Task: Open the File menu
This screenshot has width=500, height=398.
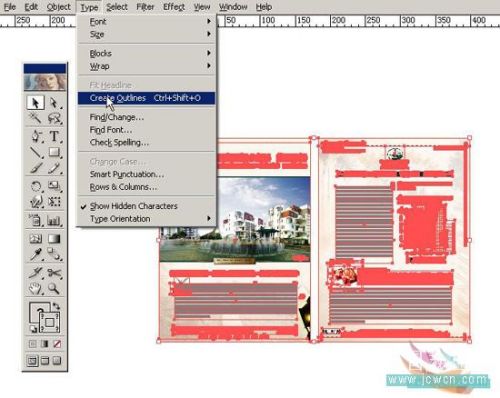Action: coord(10,7)
